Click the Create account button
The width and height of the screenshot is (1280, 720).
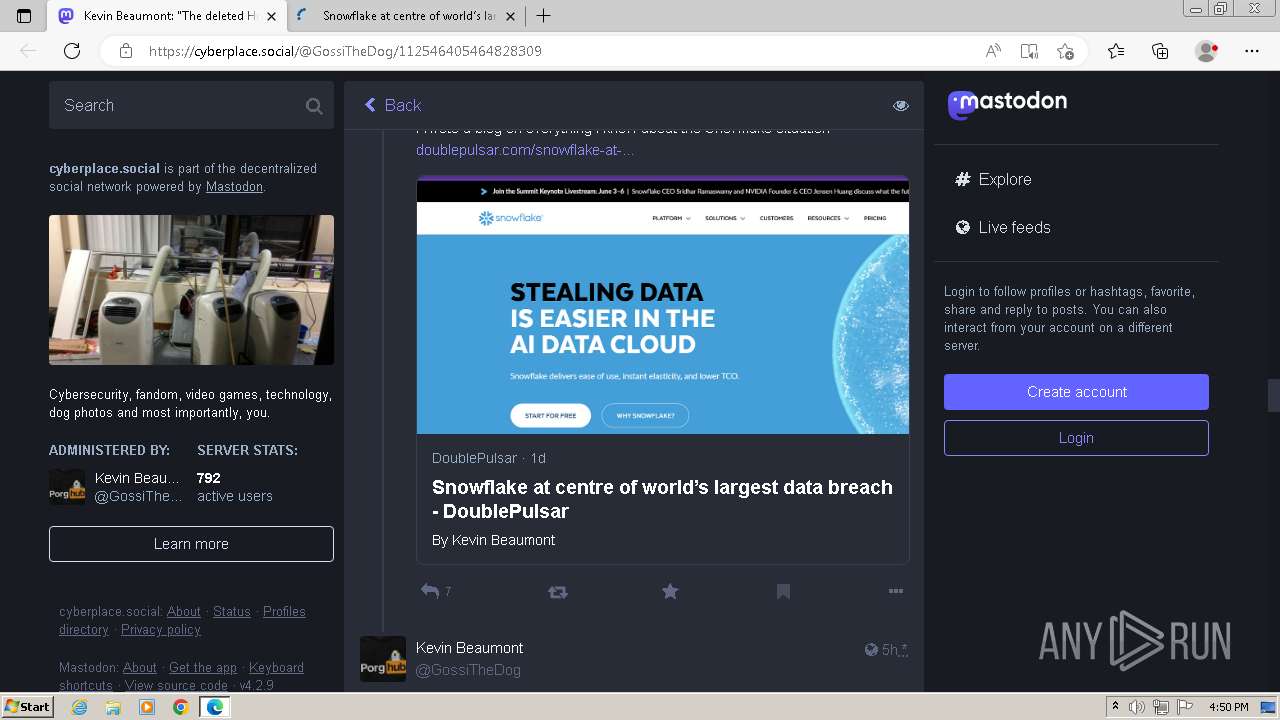[1076, 392]
